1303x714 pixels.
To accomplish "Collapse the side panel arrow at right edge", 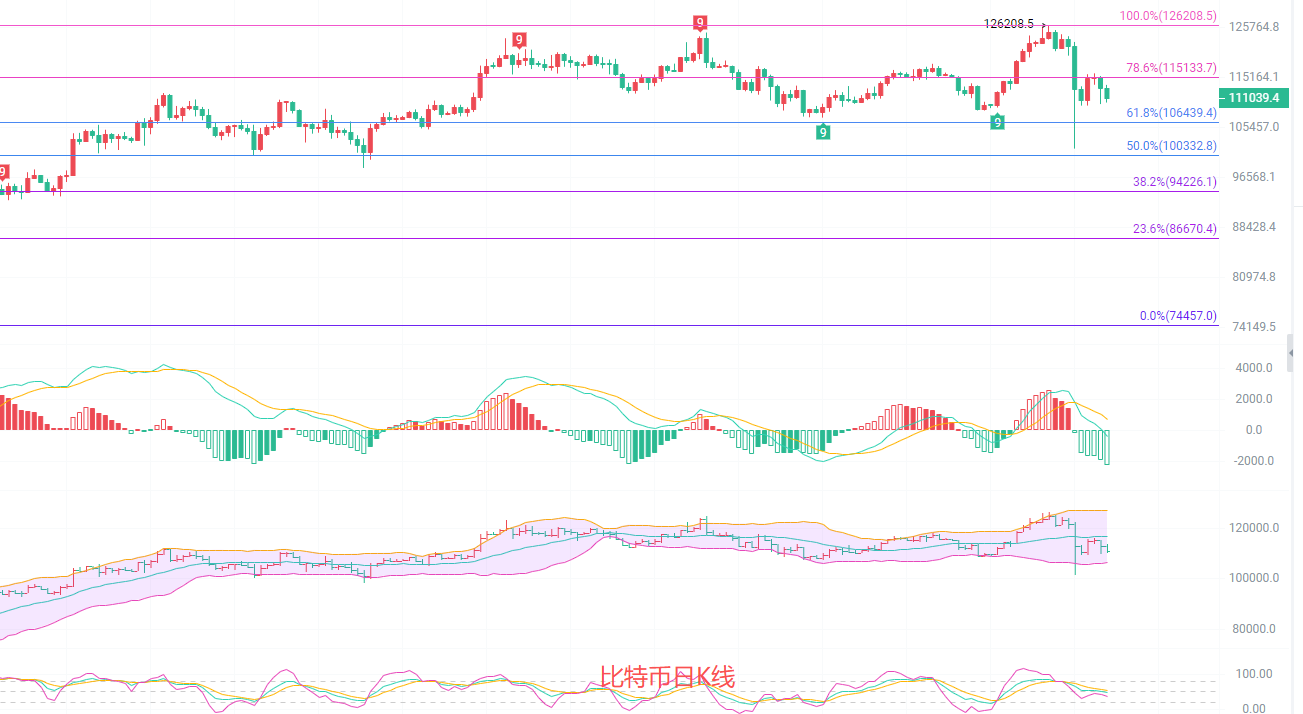I will (1291, 353).
